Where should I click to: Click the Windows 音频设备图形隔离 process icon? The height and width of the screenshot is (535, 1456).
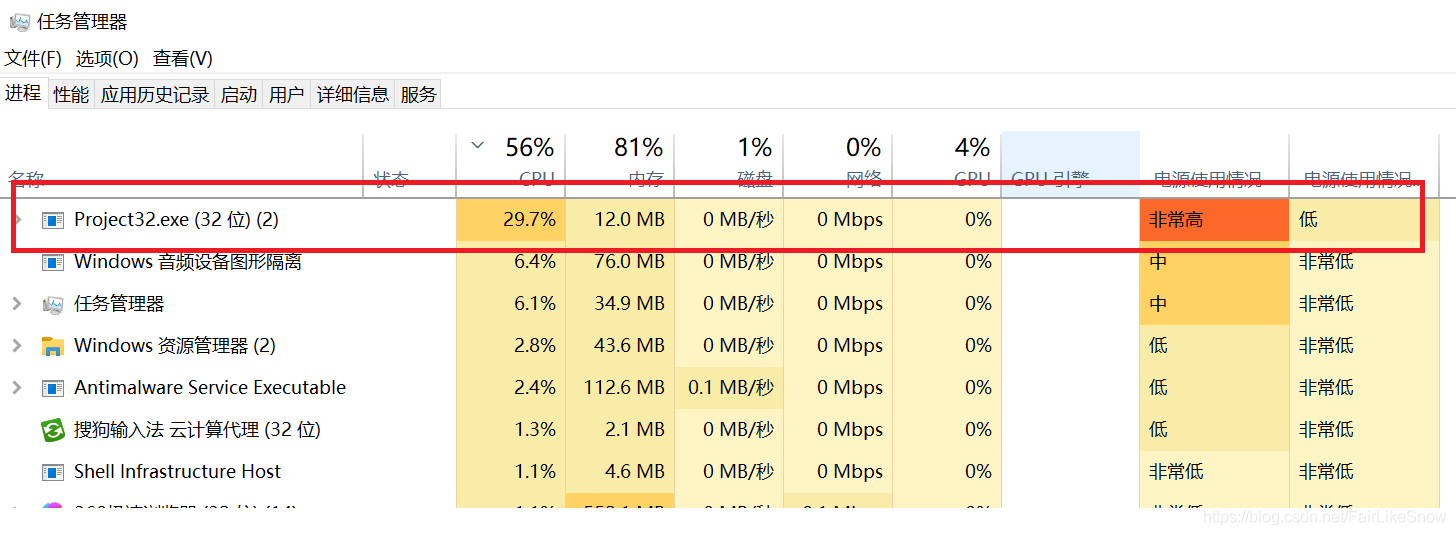click(x=53, y=262)
